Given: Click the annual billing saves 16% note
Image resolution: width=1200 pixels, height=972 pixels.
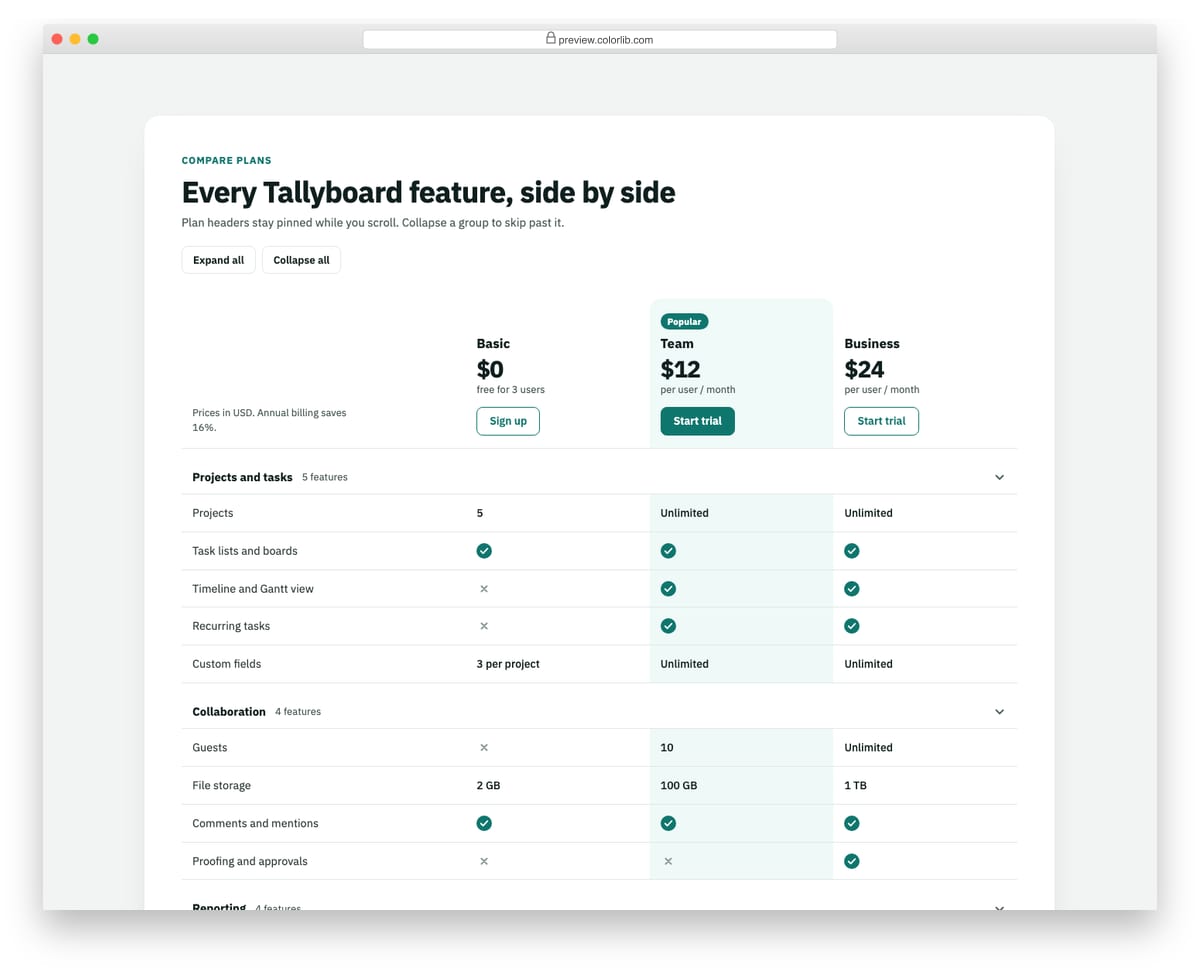Looking at the screenshot, I should point(269,420).
